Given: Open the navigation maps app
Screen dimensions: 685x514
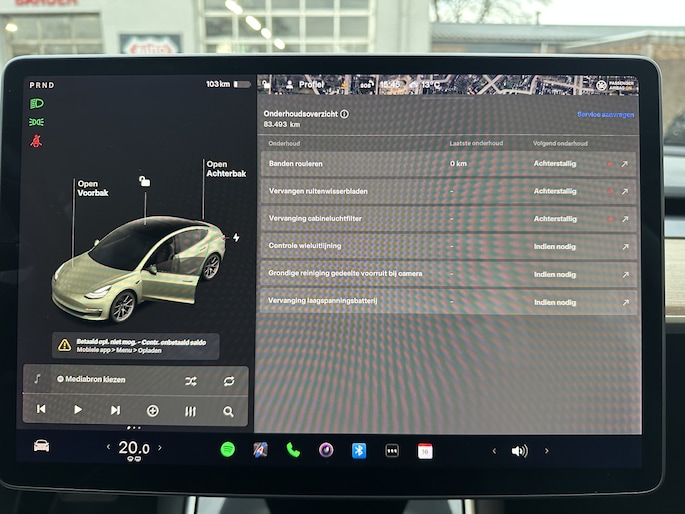Looking at the screenshot, I should tap(260, 450).
